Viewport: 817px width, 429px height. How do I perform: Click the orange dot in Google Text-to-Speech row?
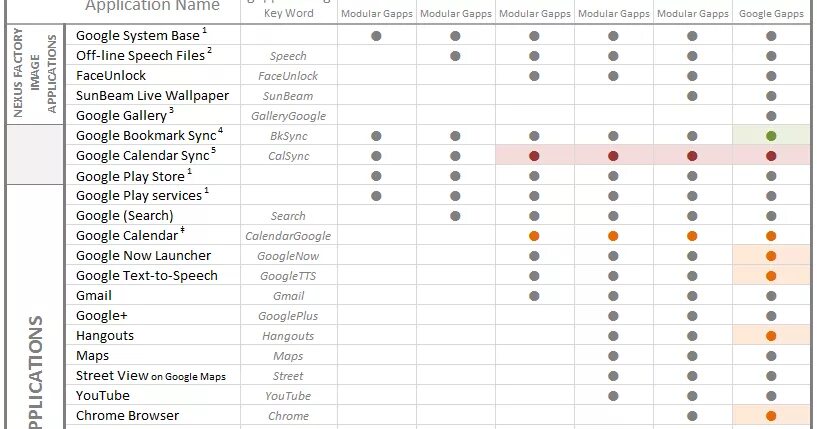pos(771,276)
